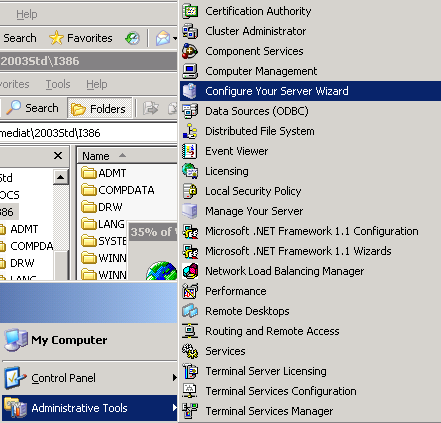The height and width of the screenshot is (423, 441).
Task: Click the Move To icon in Explorer toolbar
Action: 151,108
